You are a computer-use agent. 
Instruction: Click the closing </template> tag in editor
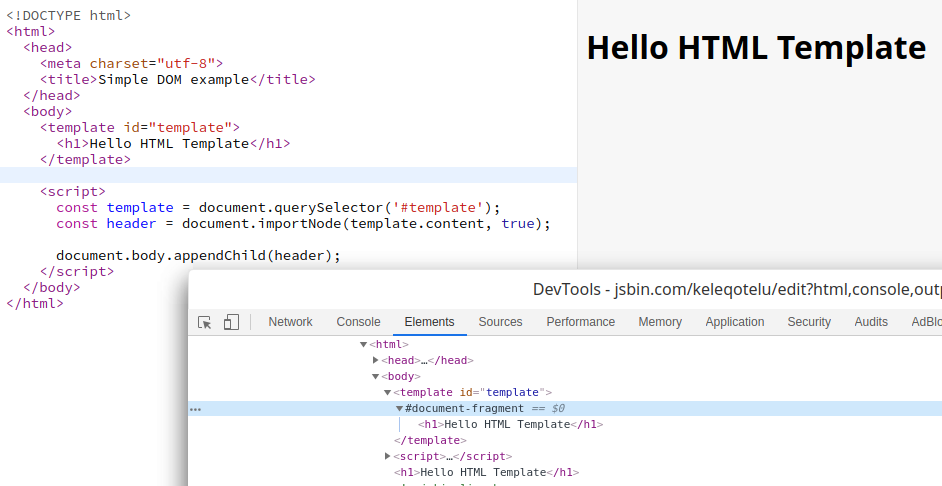pyautogui.click(x=85, y=160)
